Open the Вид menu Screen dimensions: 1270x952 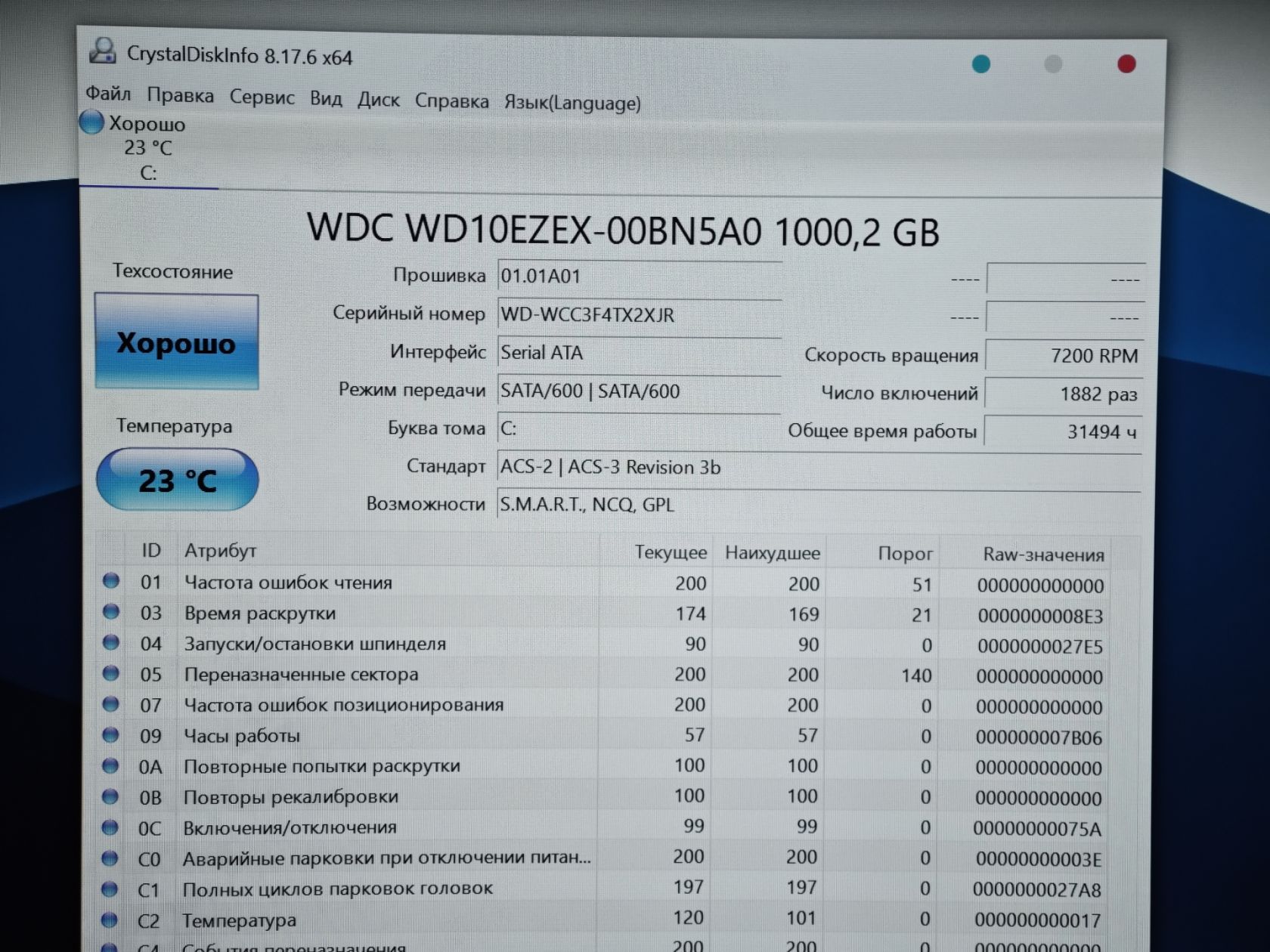[x=326, y=99]
